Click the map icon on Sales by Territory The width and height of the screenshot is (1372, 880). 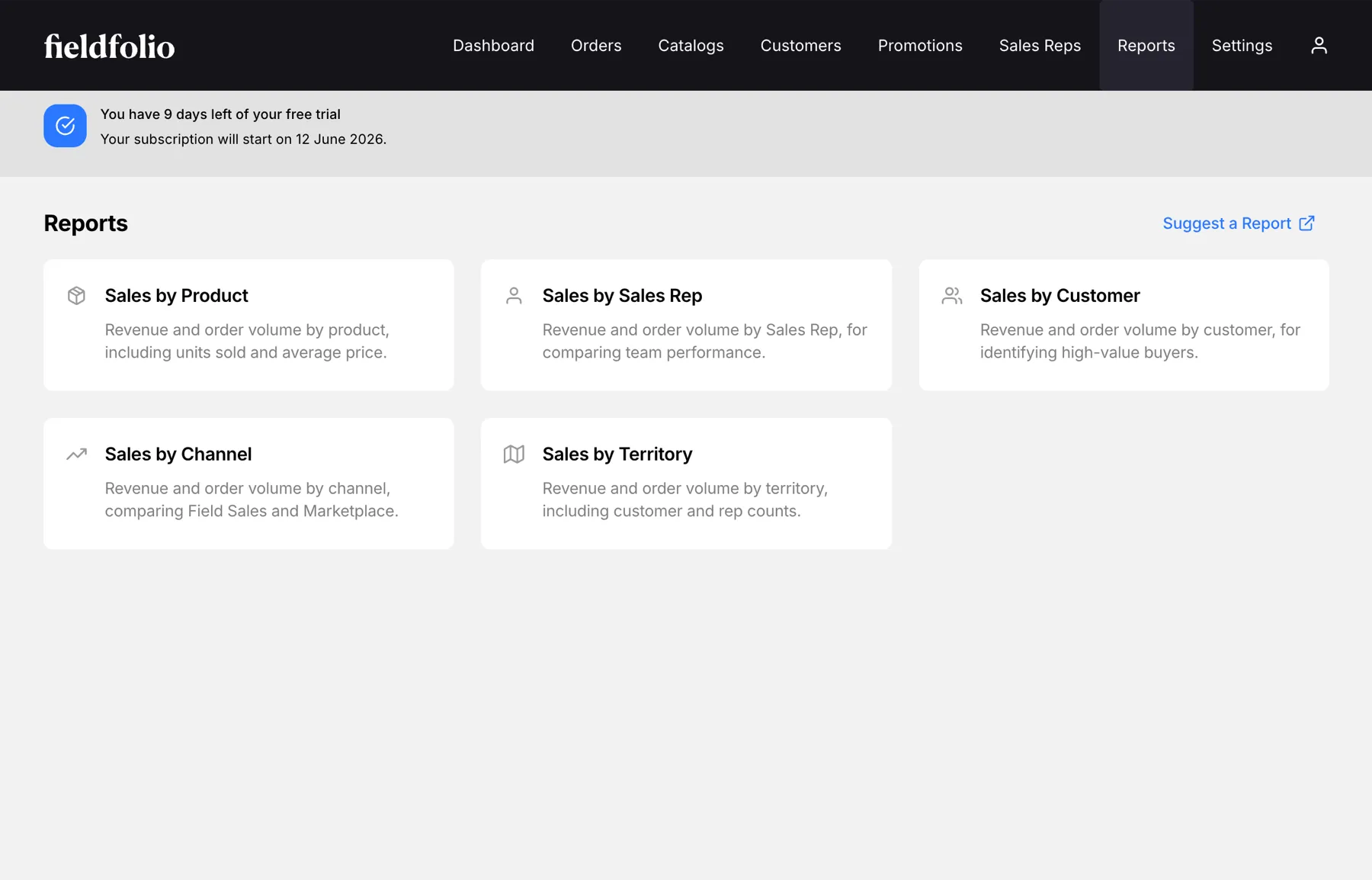click(514, 454)
